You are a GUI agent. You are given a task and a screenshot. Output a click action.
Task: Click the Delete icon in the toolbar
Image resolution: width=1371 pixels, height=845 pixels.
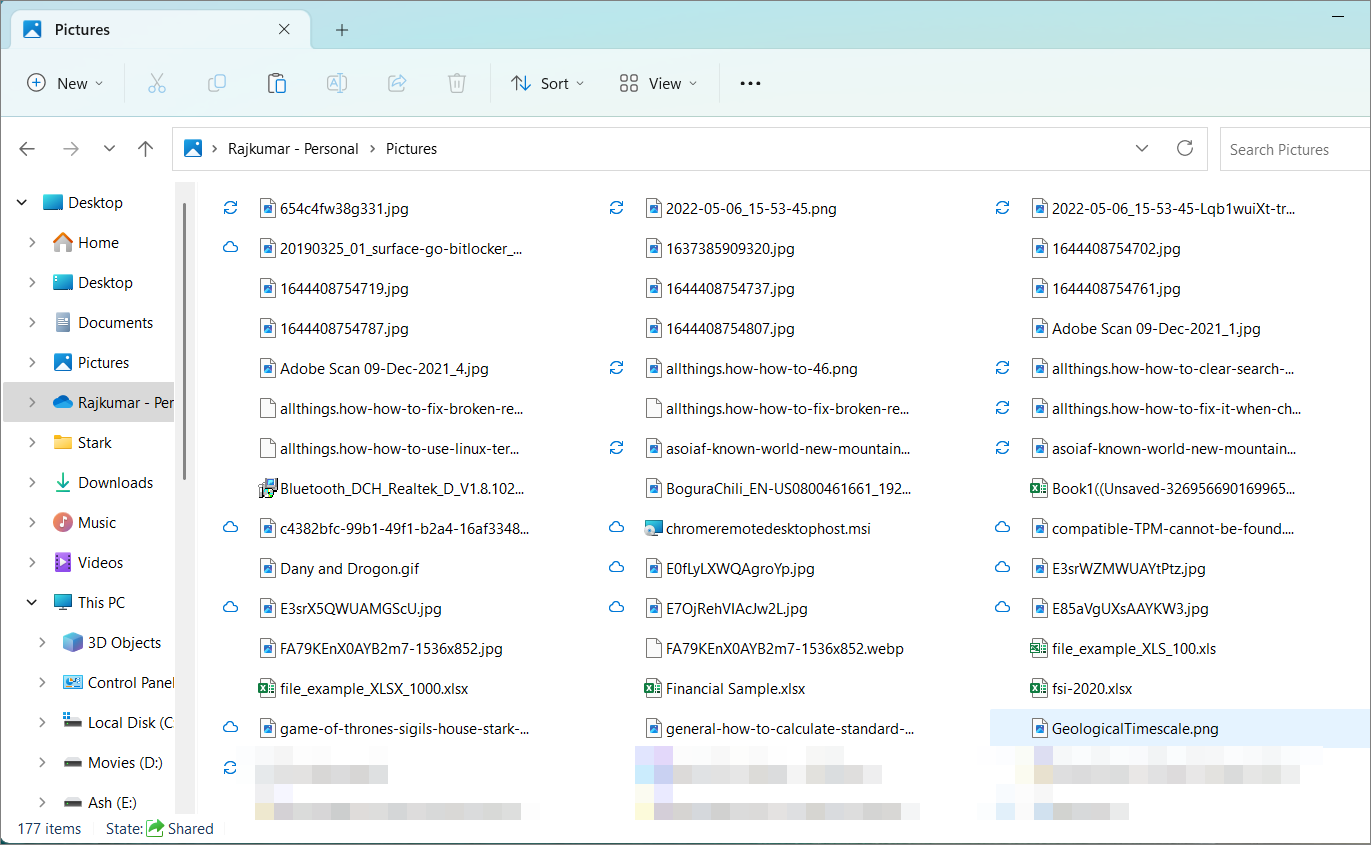tap(456, 83)
